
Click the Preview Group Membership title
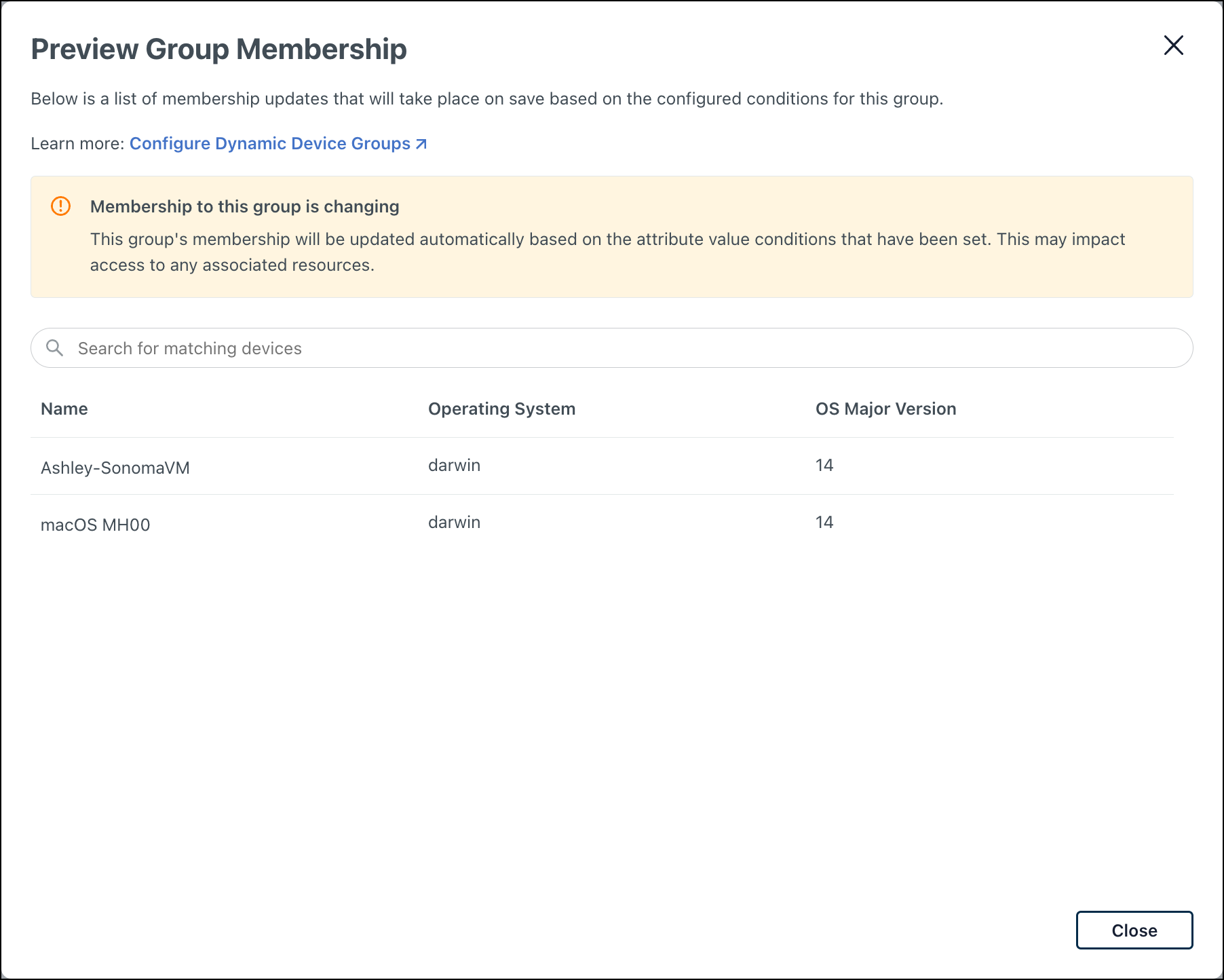point(218,48)
